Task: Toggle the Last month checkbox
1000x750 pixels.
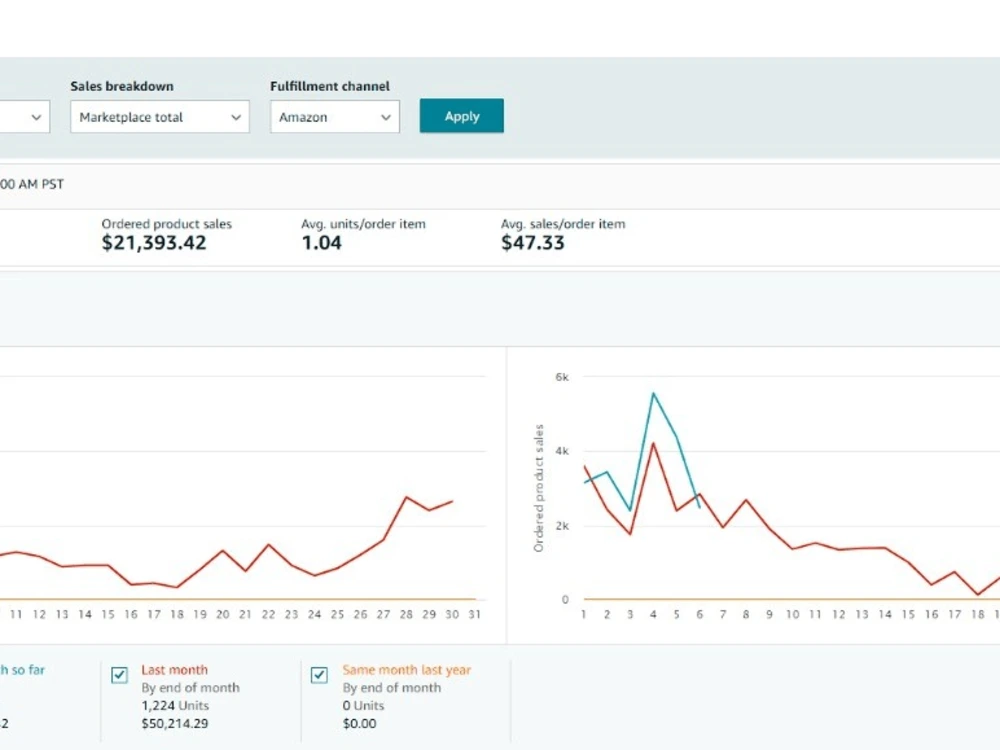Action: coord(119,675)
